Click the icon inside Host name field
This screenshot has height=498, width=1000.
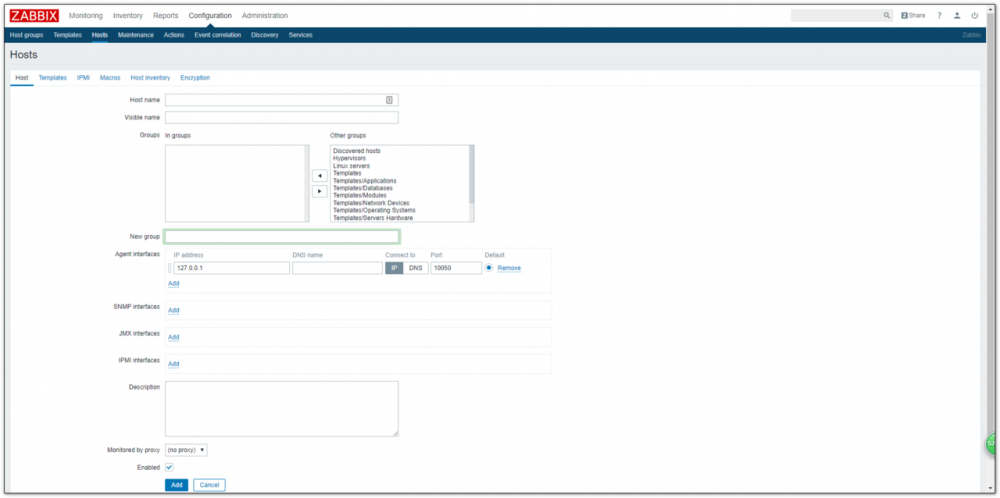tap(389, 99)
